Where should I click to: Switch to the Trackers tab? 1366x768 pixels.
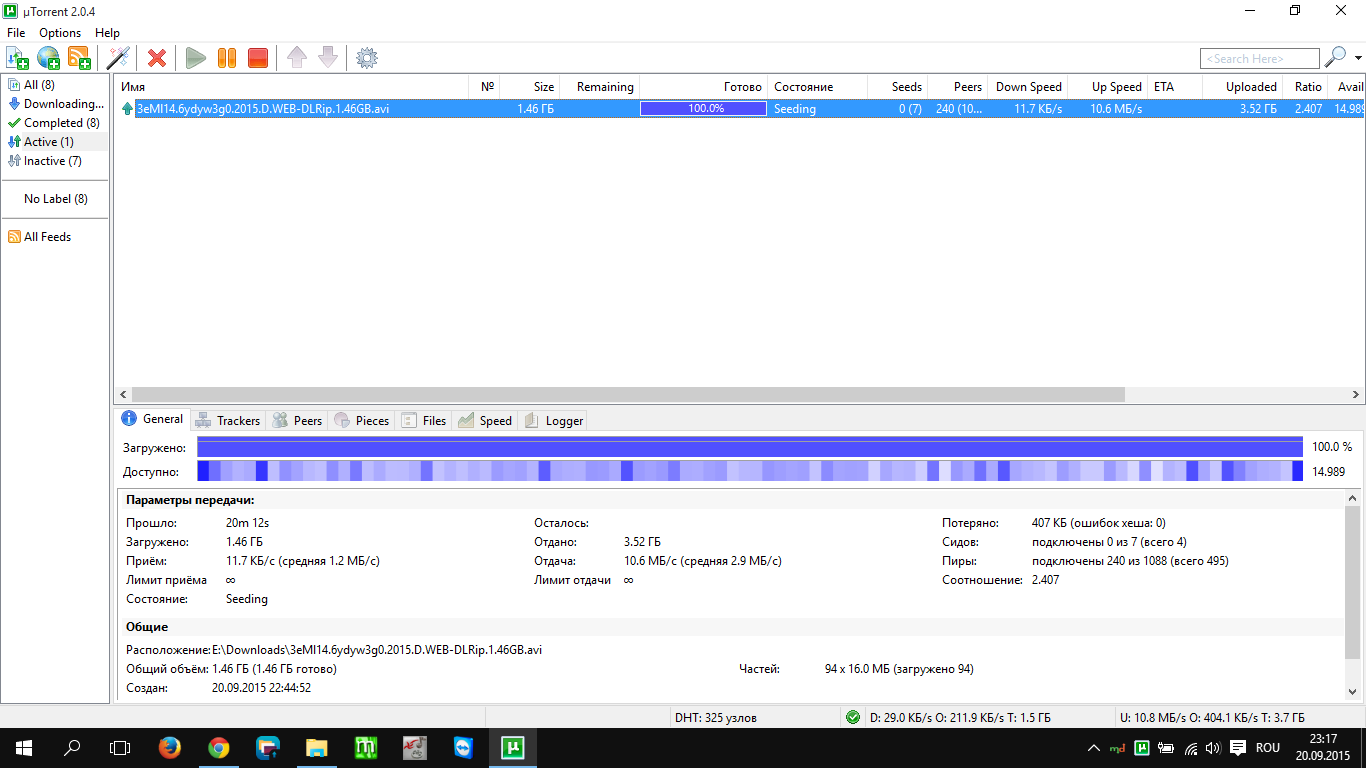[227, 421]
